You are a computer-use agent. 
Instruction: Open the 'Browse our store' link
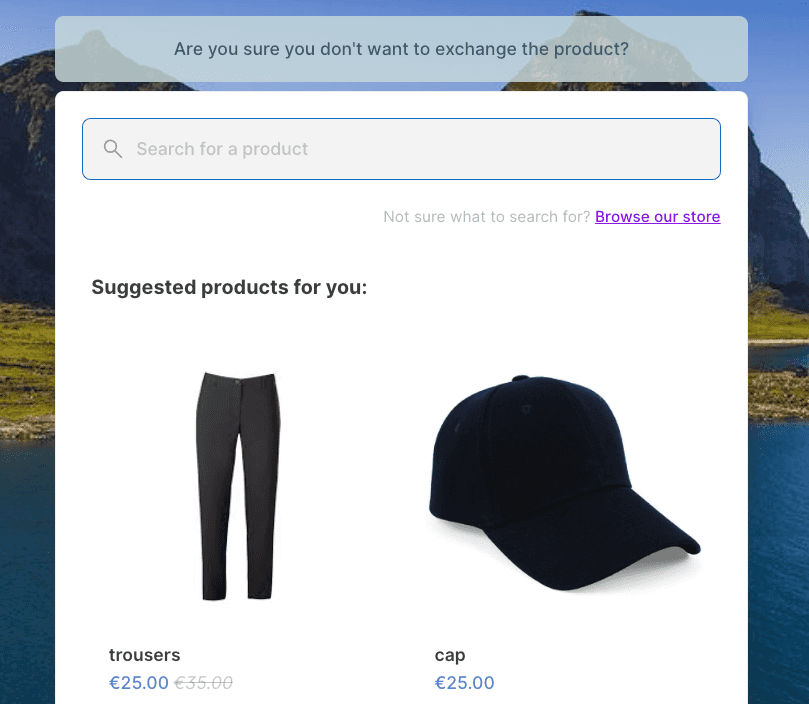coord(657,217)
